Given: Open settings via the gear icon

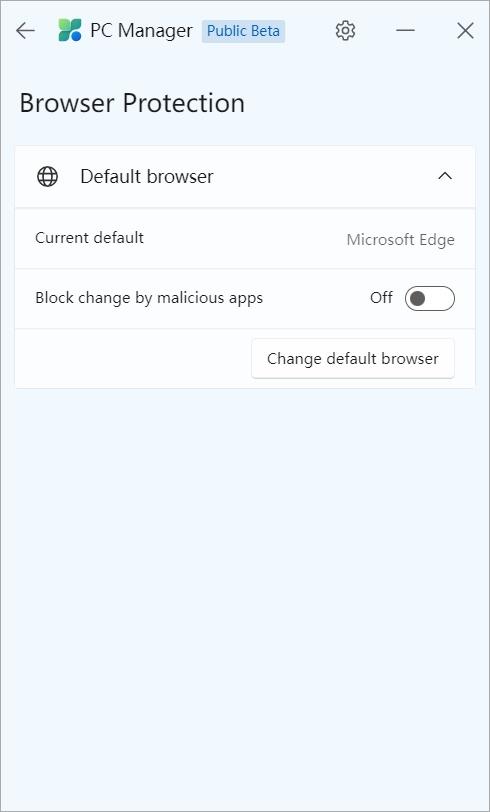Looking at the screenshot, I should pyautogui.click(x=345, y=31).
